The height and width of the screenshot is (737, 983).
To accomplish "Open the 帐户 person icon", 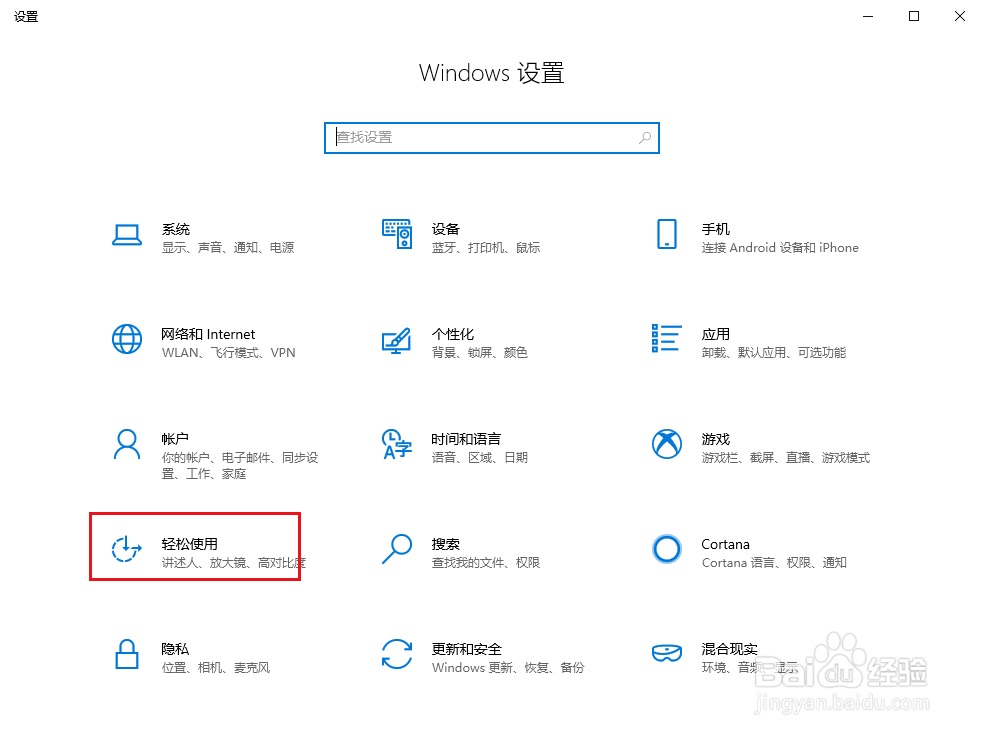I will pos(127,444).
